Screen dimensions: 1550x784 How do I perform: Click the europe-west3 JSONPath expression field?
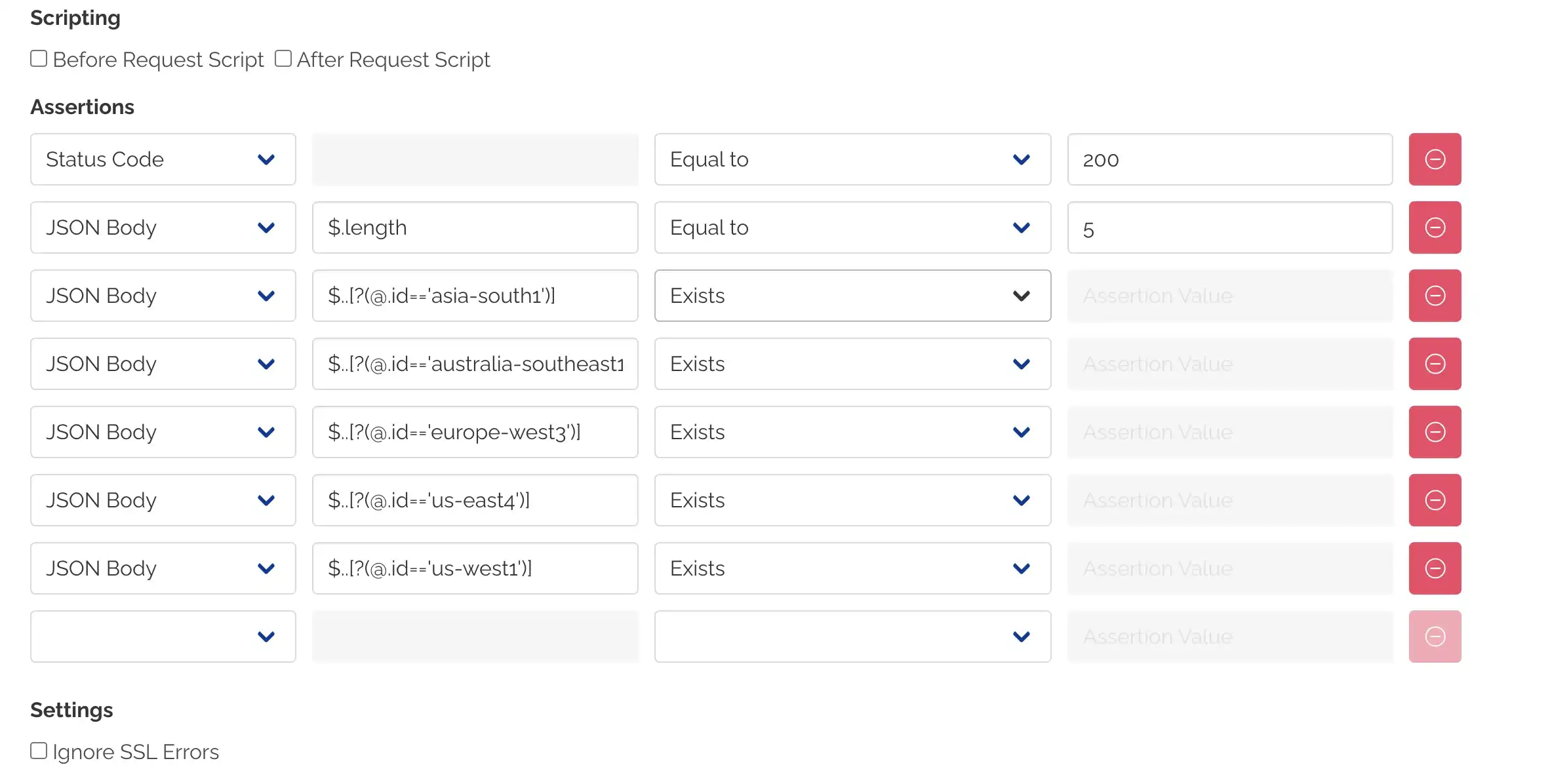coord(475,432)
